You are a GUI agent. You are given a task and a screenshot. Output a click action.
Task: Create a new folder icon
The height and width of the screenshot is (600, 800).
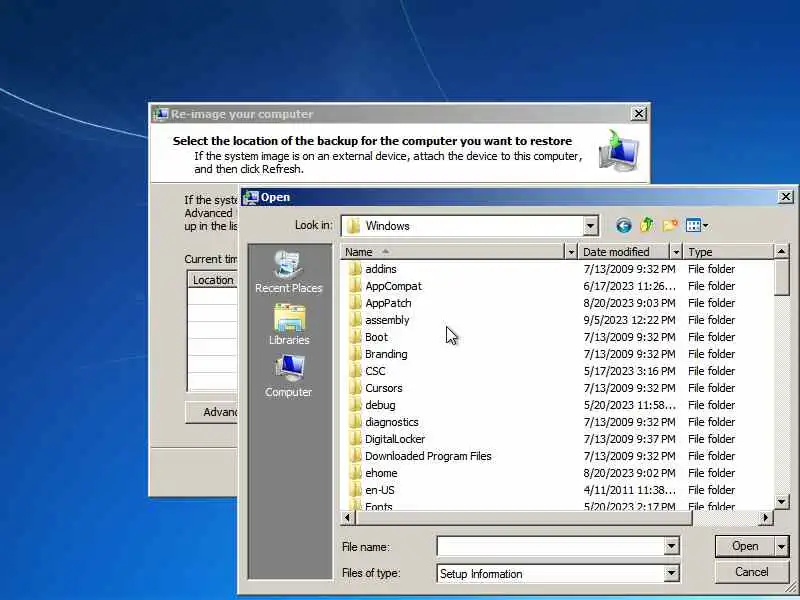670,225
